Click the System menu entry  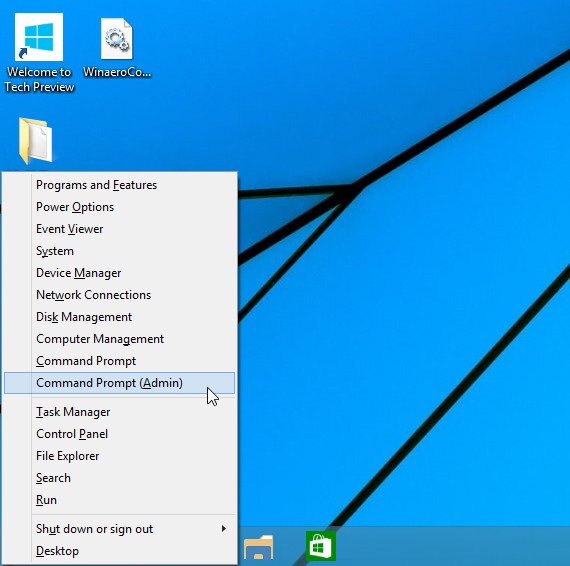click(x=119, y=251)
